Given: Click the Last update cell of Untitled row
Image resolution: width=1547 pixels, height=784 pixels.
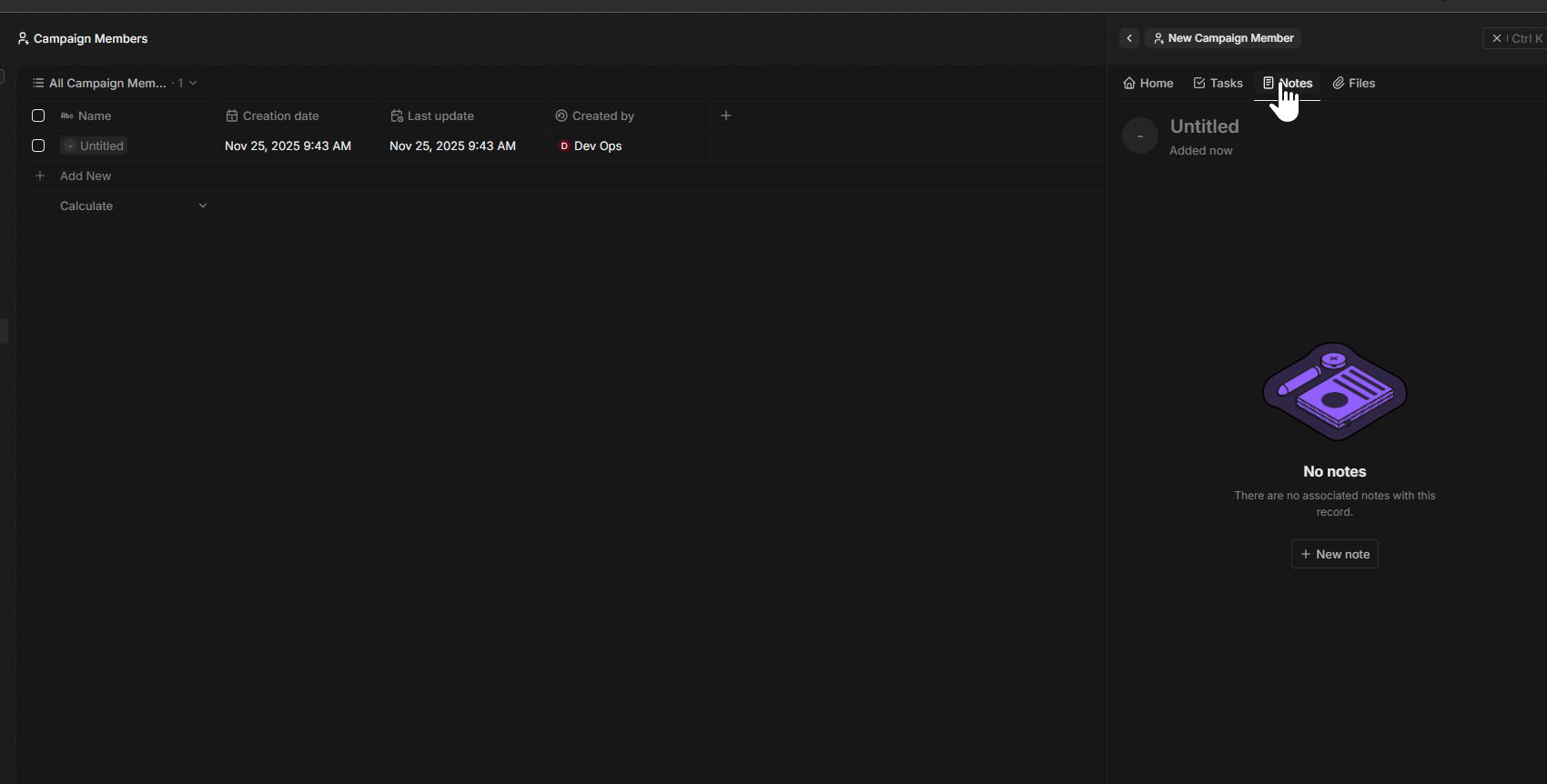Looking at the screenshot, I should click(x=464, y=146).
